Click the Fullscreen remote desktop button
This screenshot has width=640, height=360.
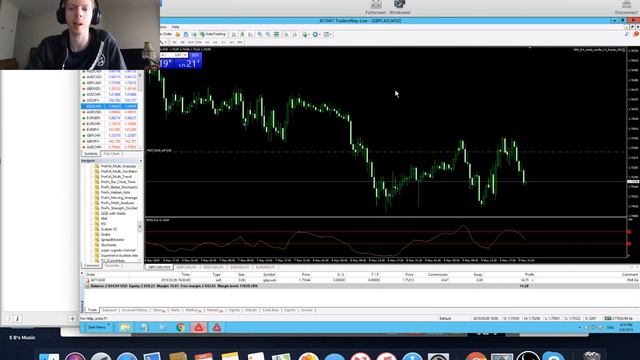coord(376,7)
